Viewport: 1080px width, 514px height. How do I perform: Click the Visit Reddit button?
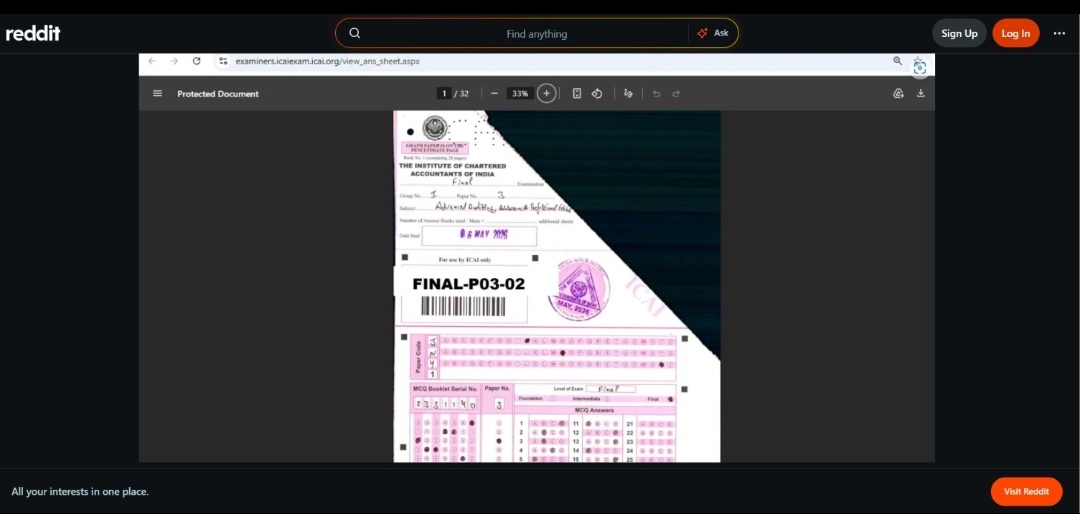coord(1026,491)
